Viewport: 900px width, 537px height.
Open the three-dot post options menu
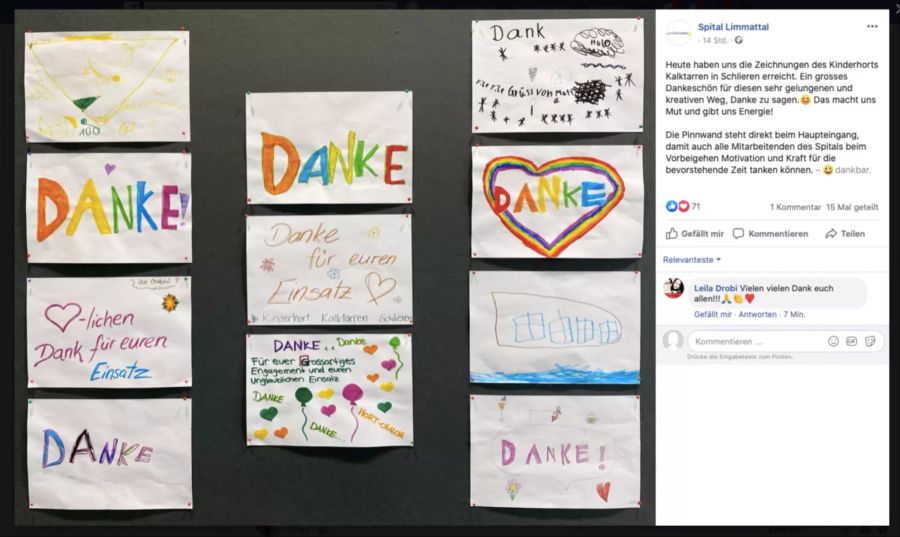tap(872, 26)
